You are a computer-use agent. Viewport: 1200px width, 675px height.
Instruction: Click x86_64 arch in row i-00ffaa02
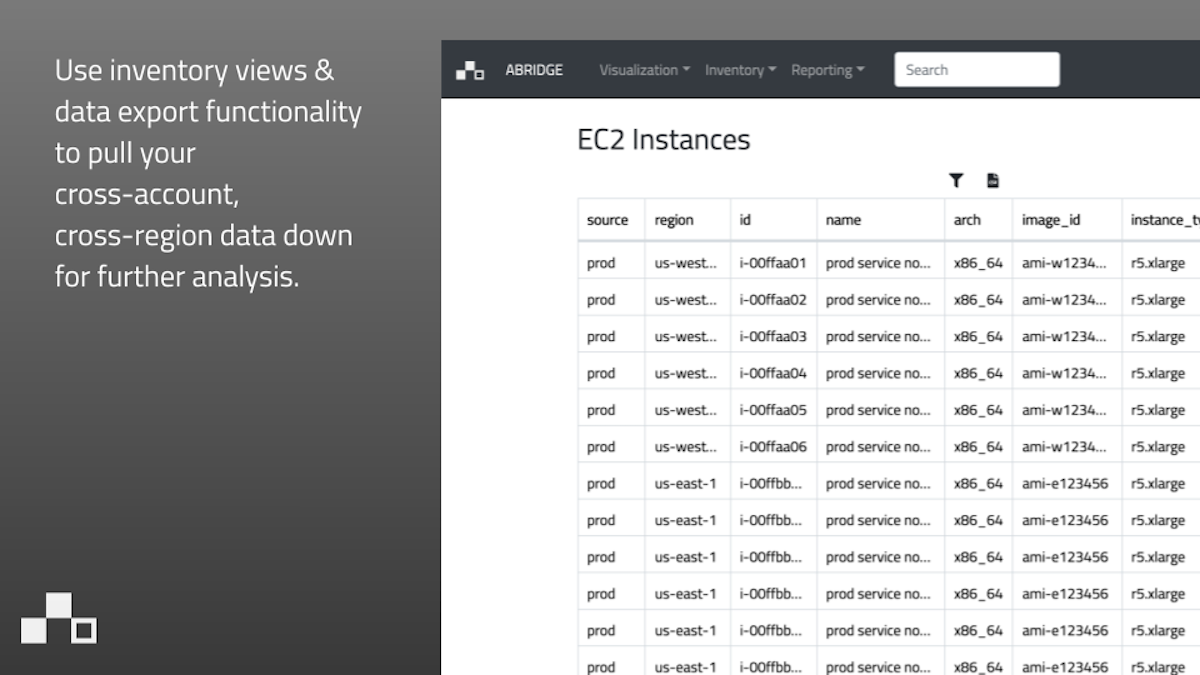point(978,300)
